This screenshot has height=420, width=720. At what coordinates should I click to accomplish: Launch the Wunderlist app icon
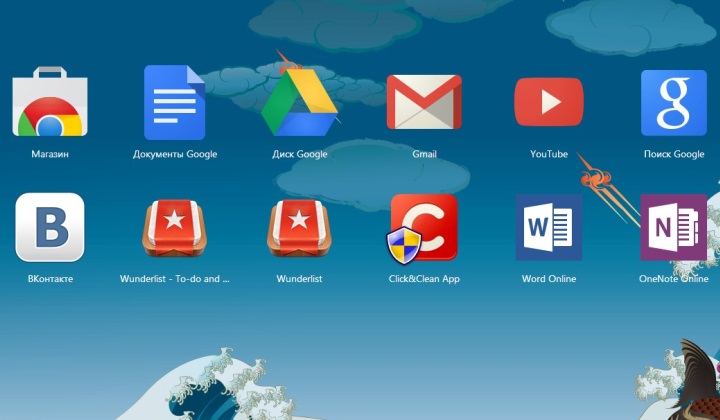coord(299,227)
